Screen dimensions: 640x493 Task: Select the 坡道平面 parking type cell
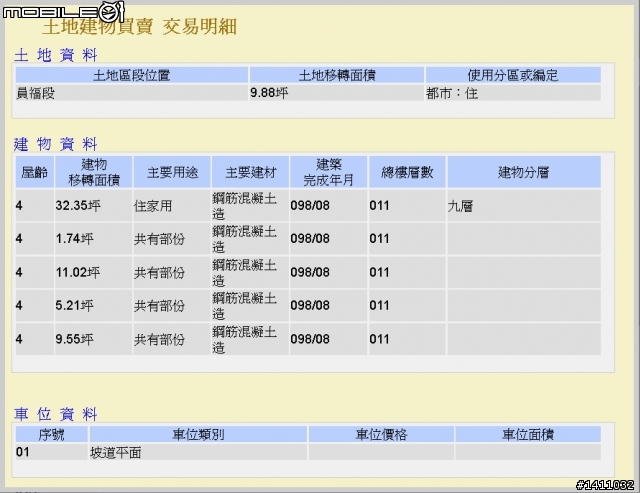(198, 452)
